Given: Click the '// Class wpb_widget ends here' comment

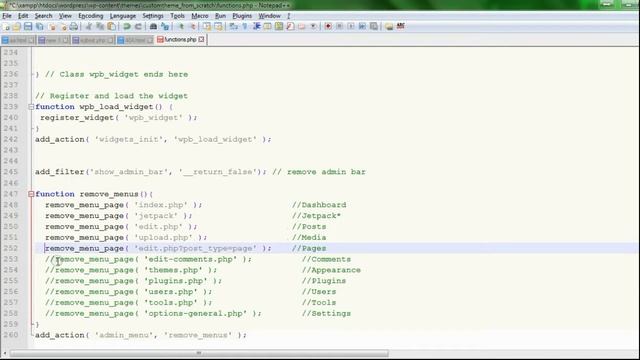Looking at the screenshot, I should (117, 74).
